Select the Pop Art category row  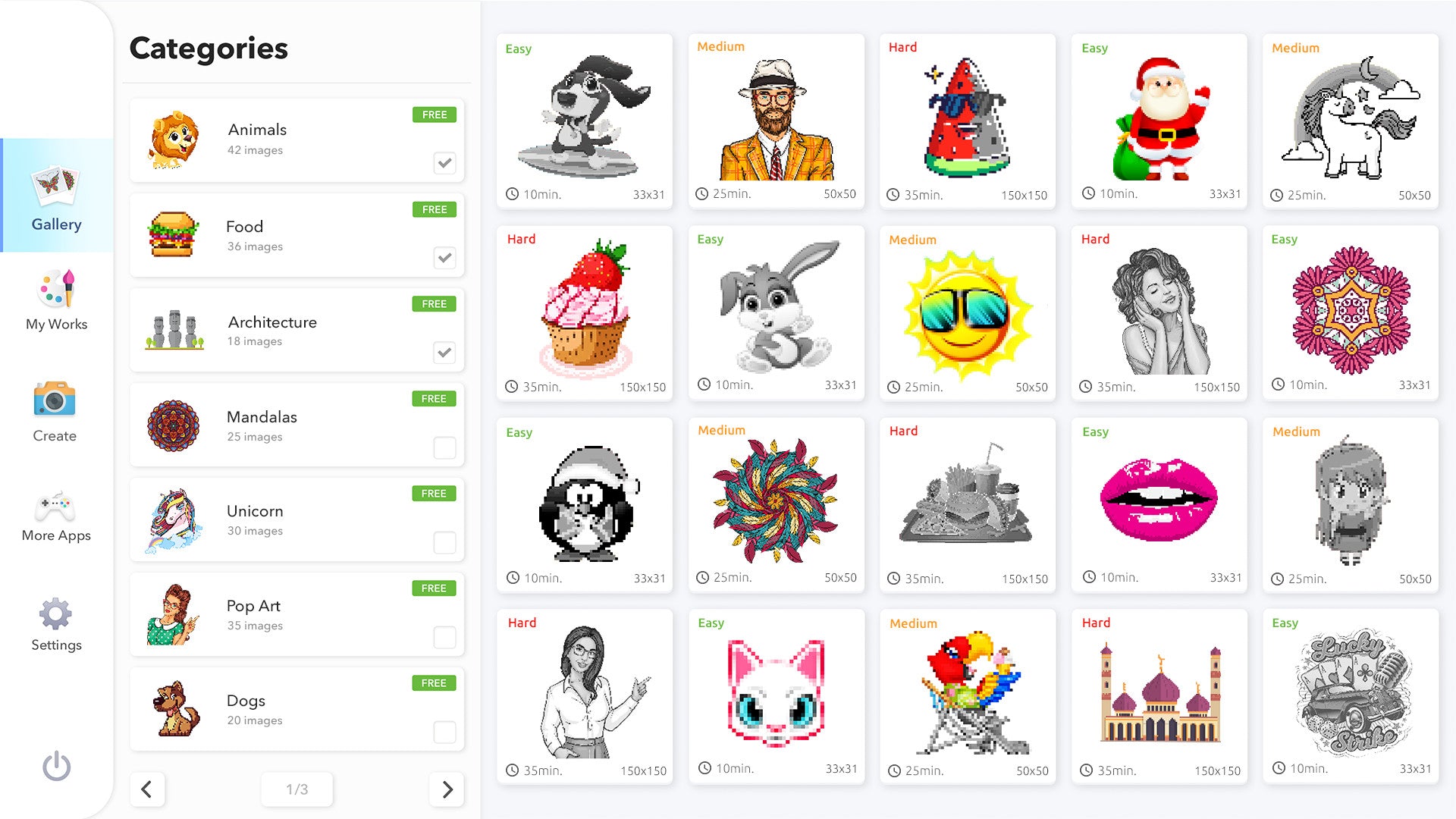pyautogui.click(x=297, y=614)
